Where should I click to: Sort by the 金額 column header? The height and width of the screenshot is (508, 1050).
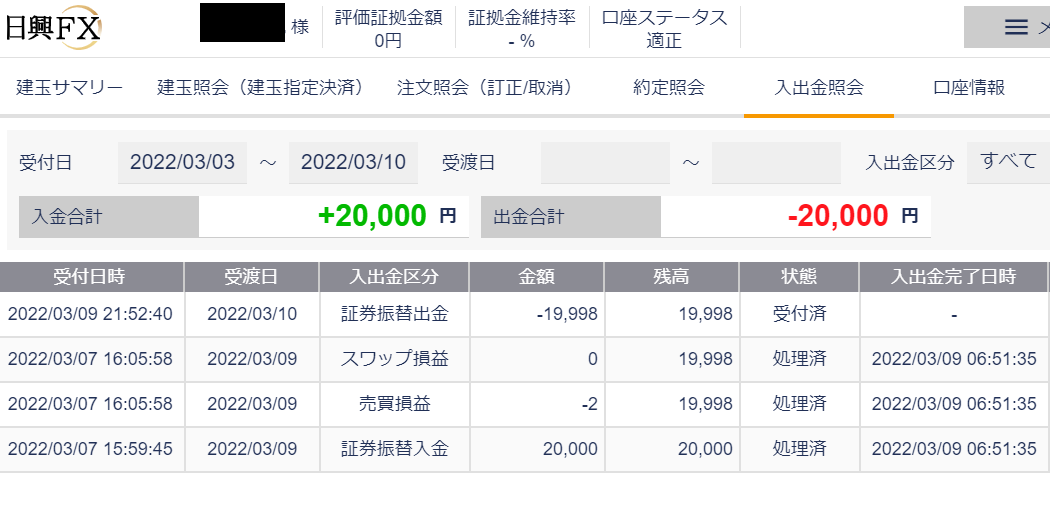(536, 276)
